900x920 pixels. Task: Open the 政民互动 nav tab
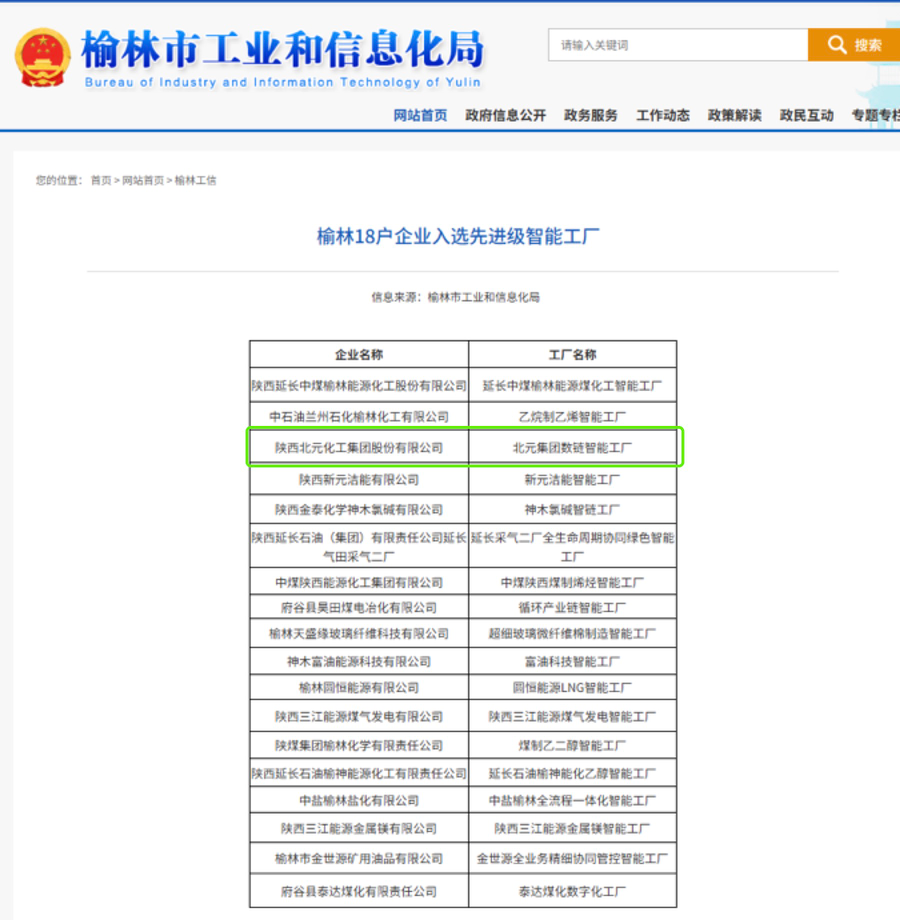pyautogui.click(x=807, y=116)
